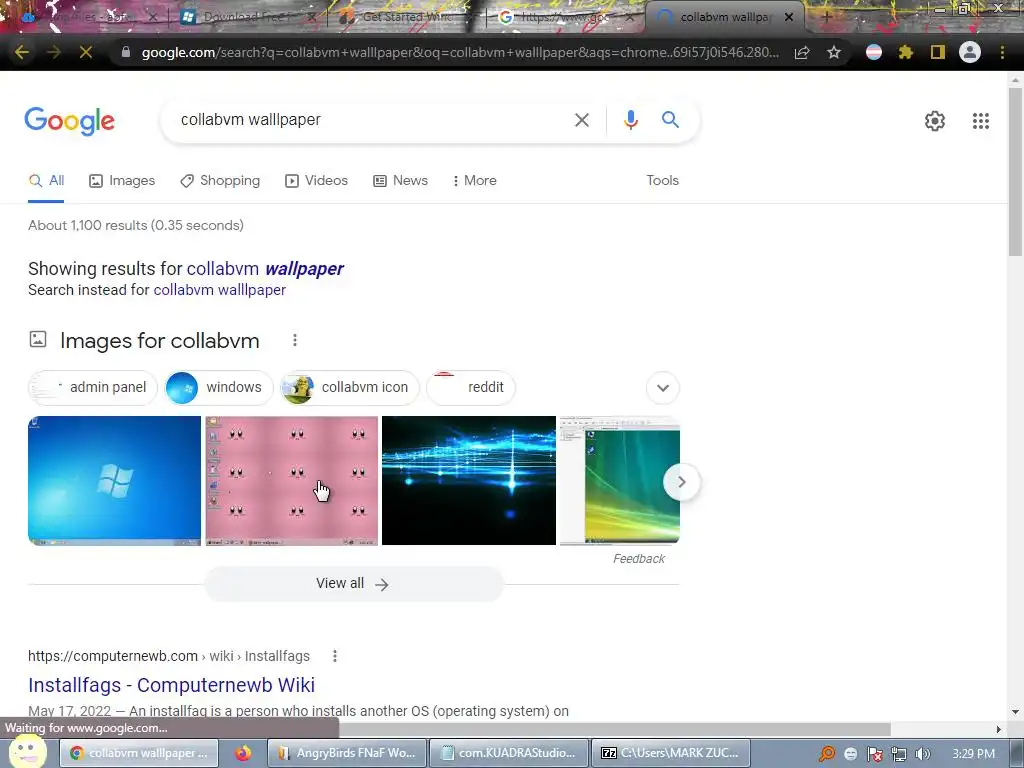This screenshot has width=1024, height=768.
Task: Toggle the browser side panel icon
Action: click(938, 52)
